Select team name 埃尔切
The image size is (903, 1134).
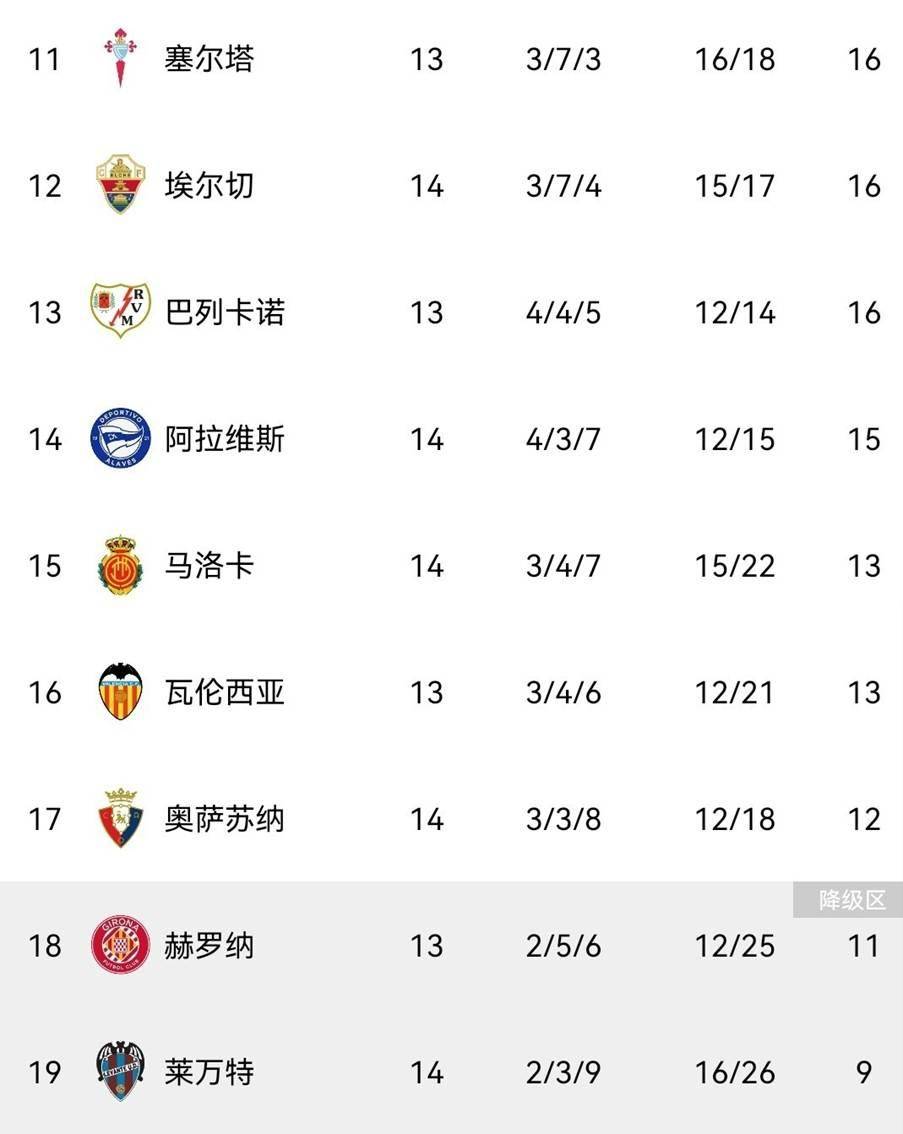tap(209, 186)
